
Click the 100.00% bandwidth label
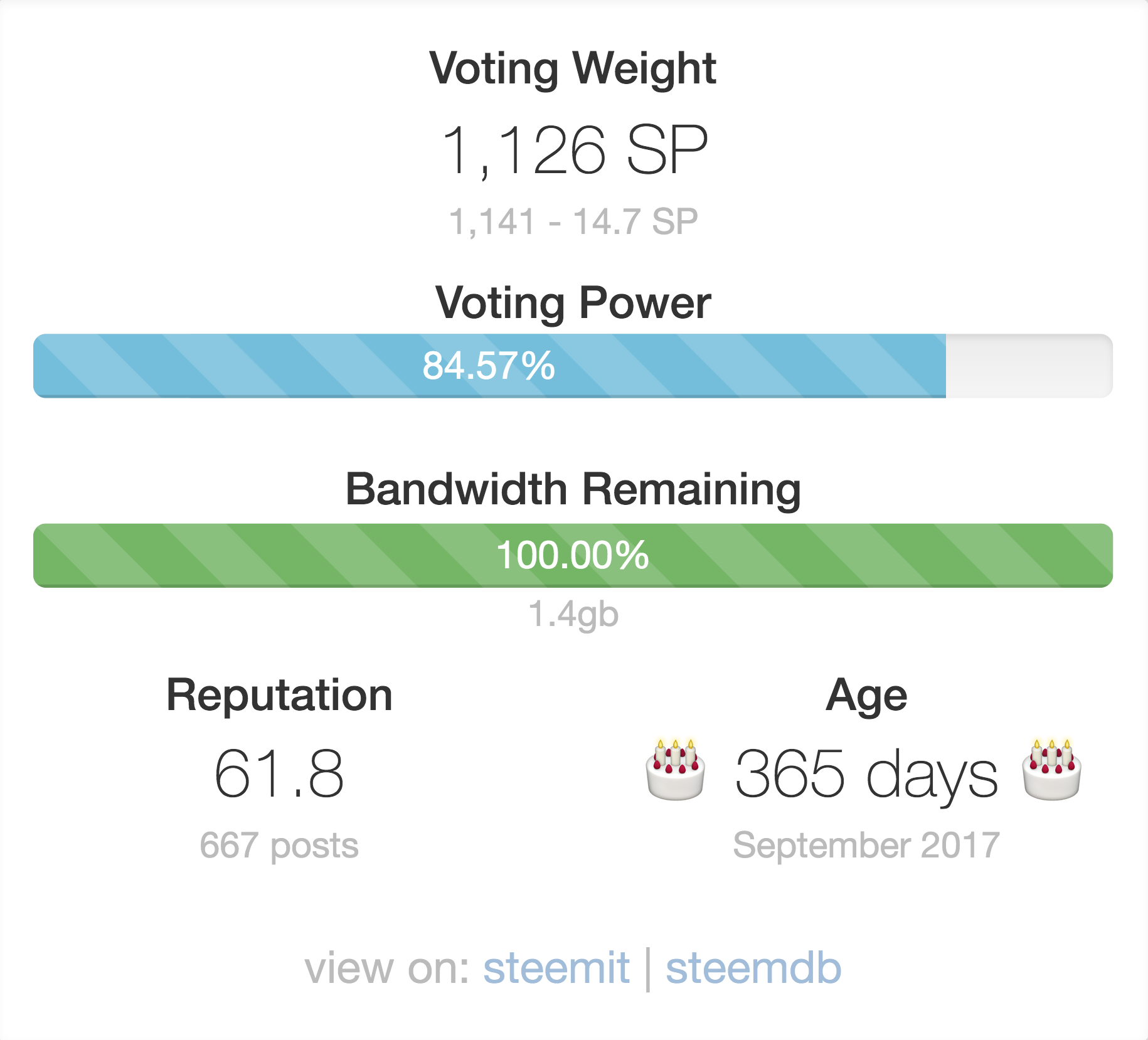pos(572,556)
